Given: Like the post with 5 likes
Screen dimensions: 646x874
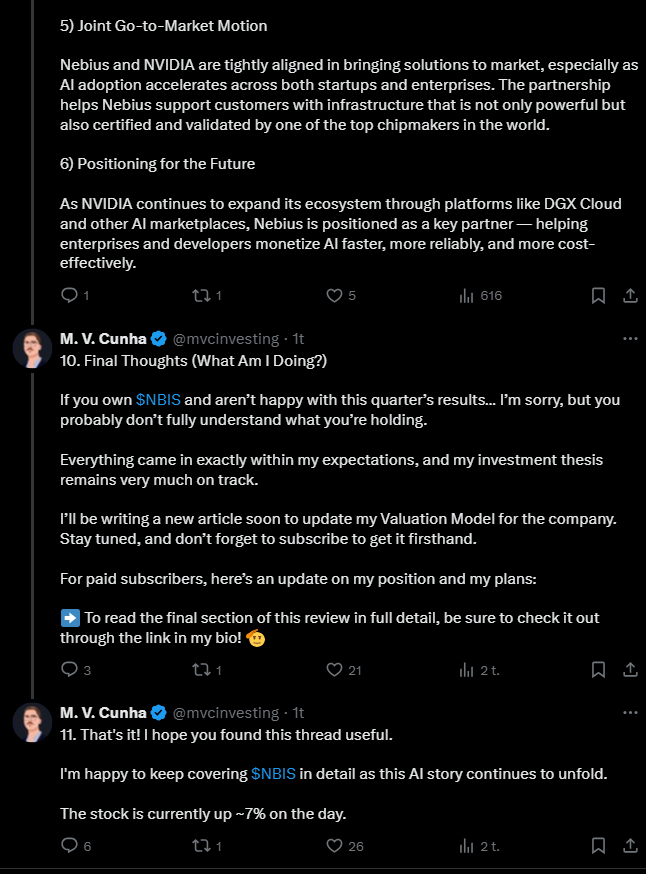Looking at the screenshot, I should pos(335,295).
